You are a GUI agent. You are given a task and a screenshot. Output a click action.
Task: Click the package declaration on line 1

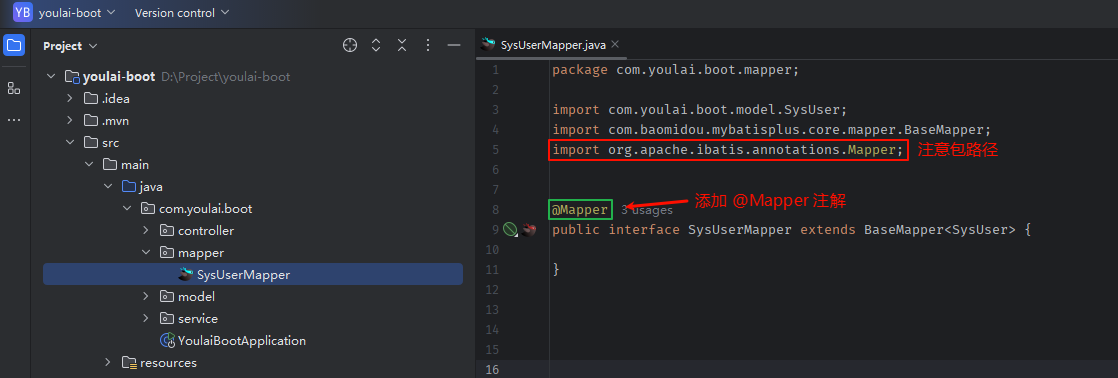click(x=676, y=70)
